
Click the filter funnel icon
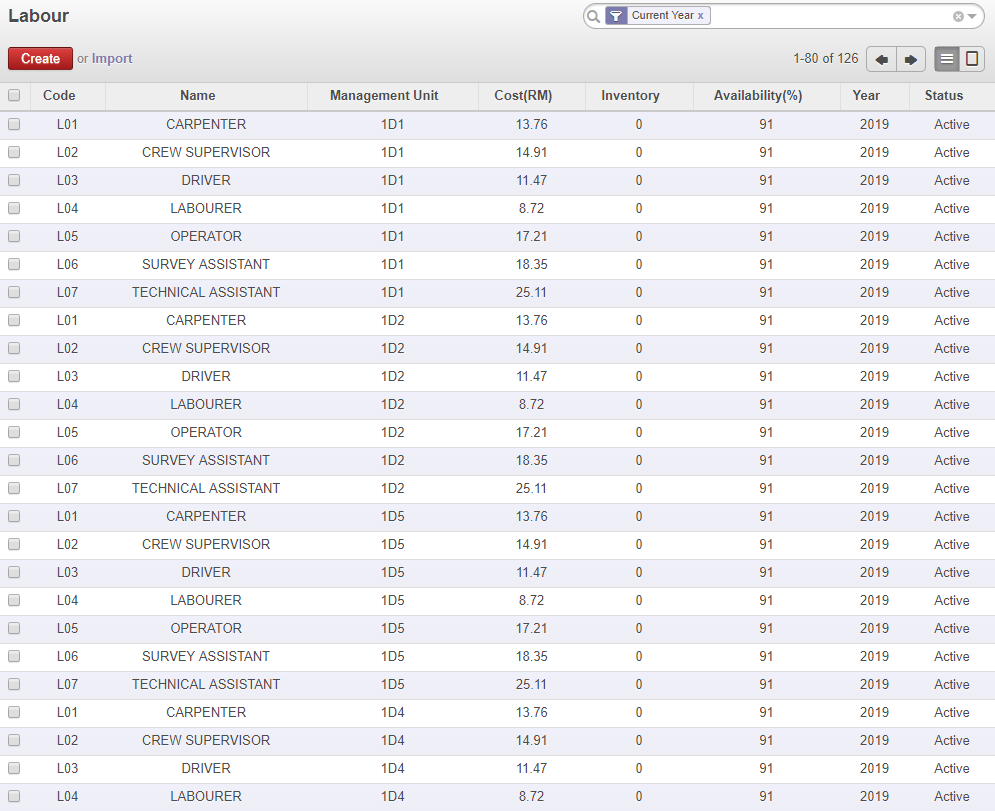tap(617, 16)
